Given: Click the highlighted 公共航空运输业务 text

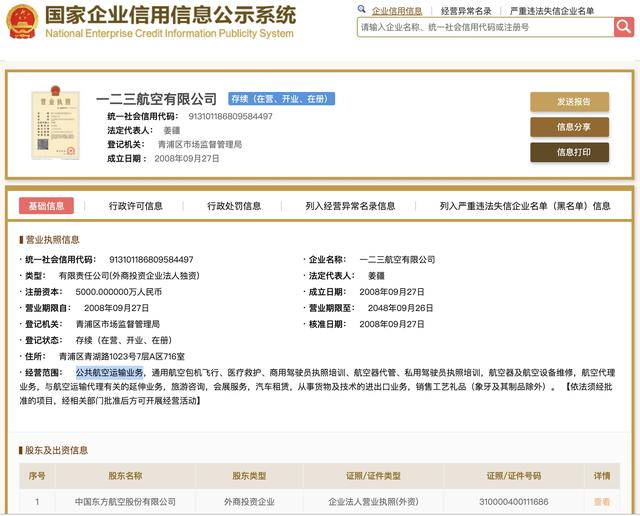Looking at the screenshot, I should [110, 372].
